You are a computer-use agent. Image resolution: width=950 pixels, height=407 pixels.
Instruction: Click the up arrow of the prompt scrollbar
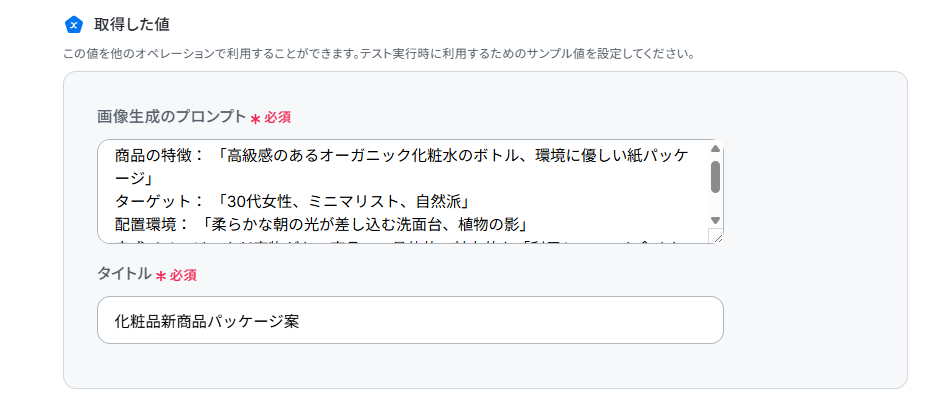[x=715, y=148]
